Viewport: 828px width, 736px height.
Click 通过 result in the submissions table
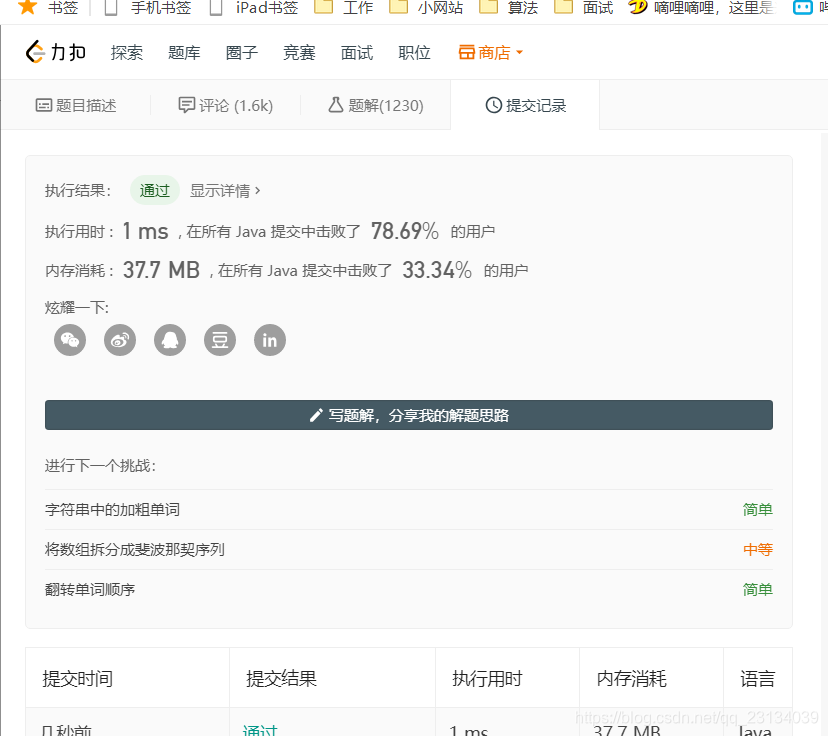tap(259, 730)
